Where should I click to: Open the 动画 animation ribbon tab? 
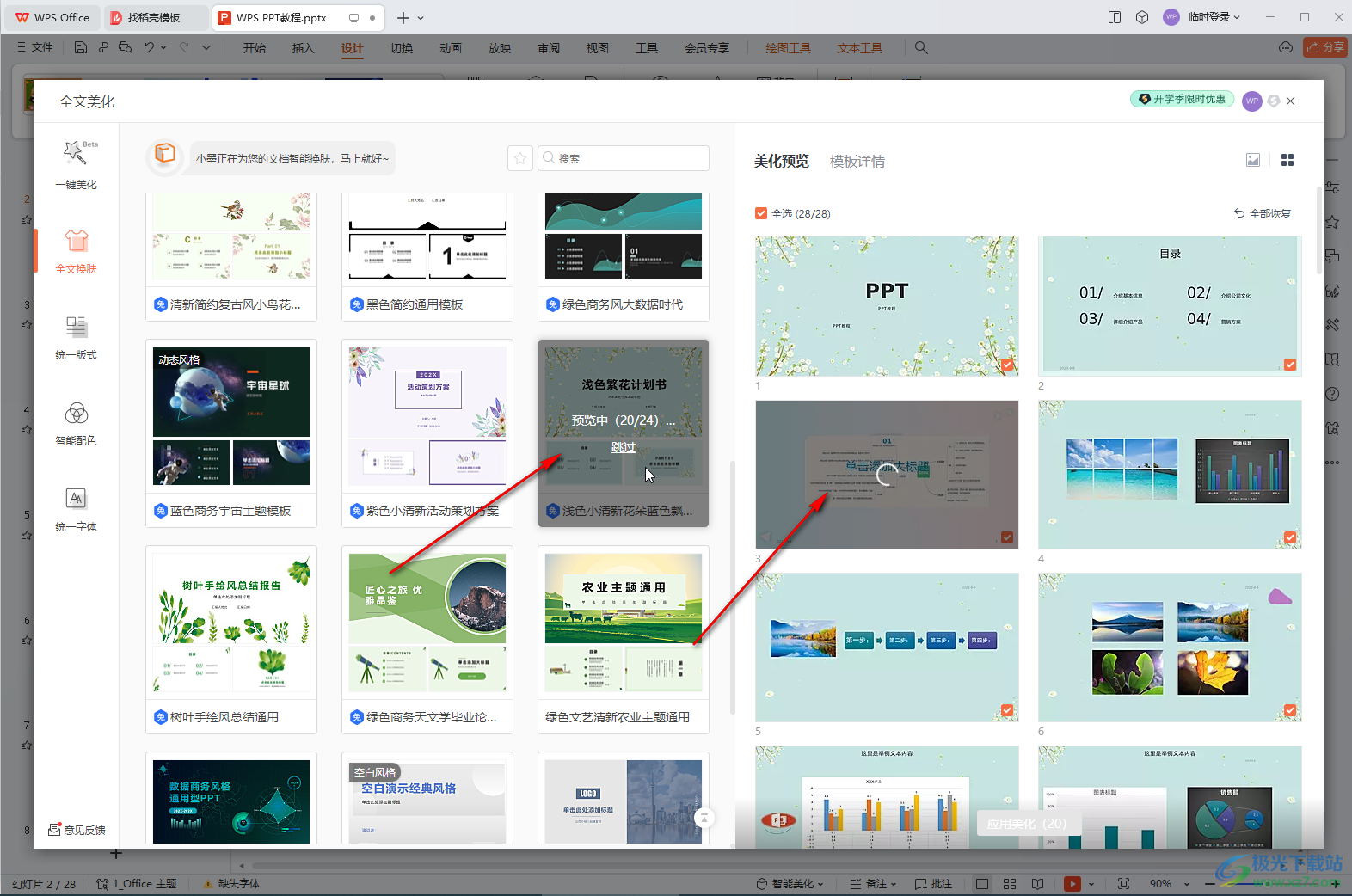[x=451, y=47]
